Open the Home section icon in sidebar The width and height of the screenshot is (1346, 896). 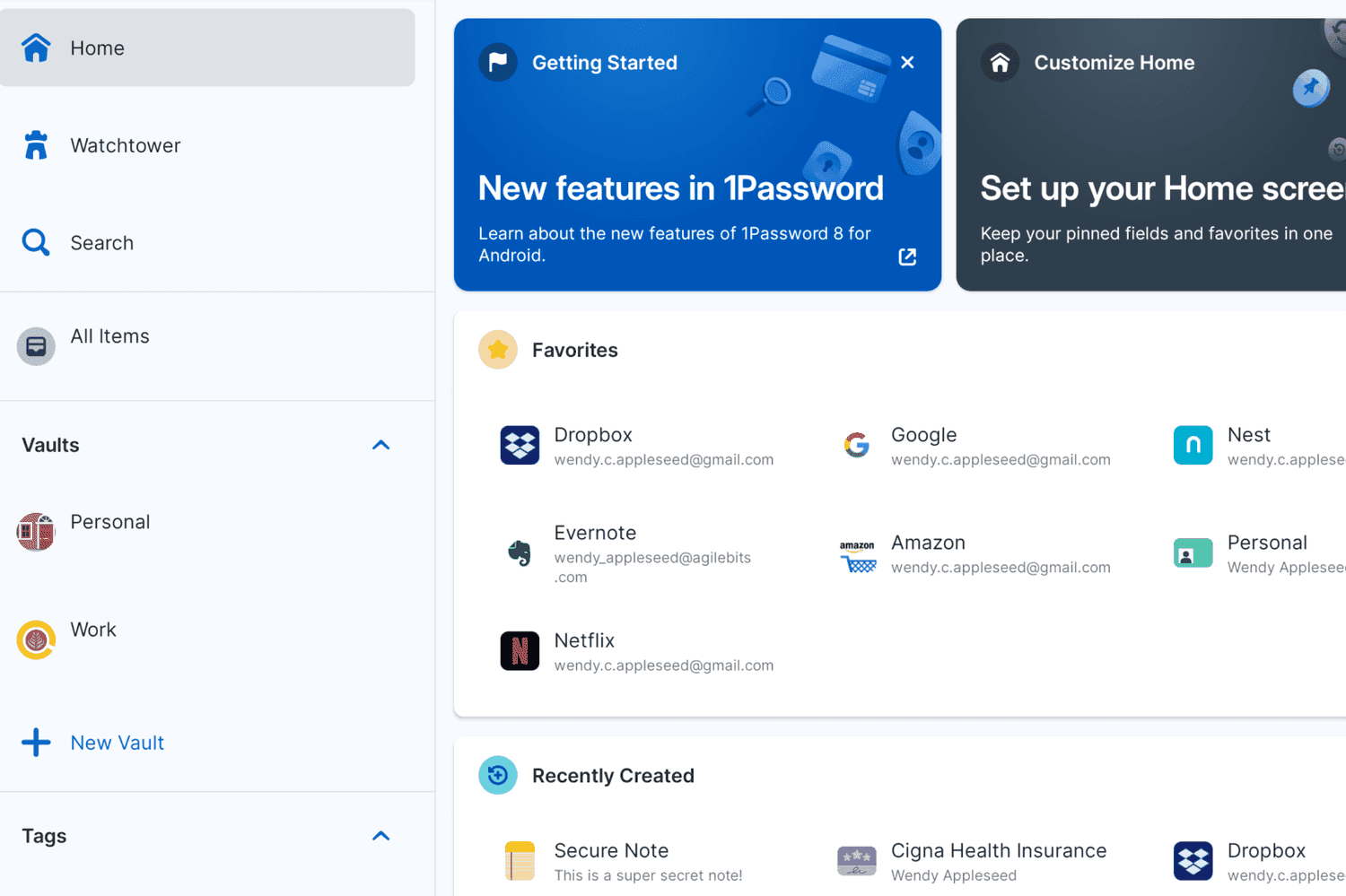click(x=36, y=48)
